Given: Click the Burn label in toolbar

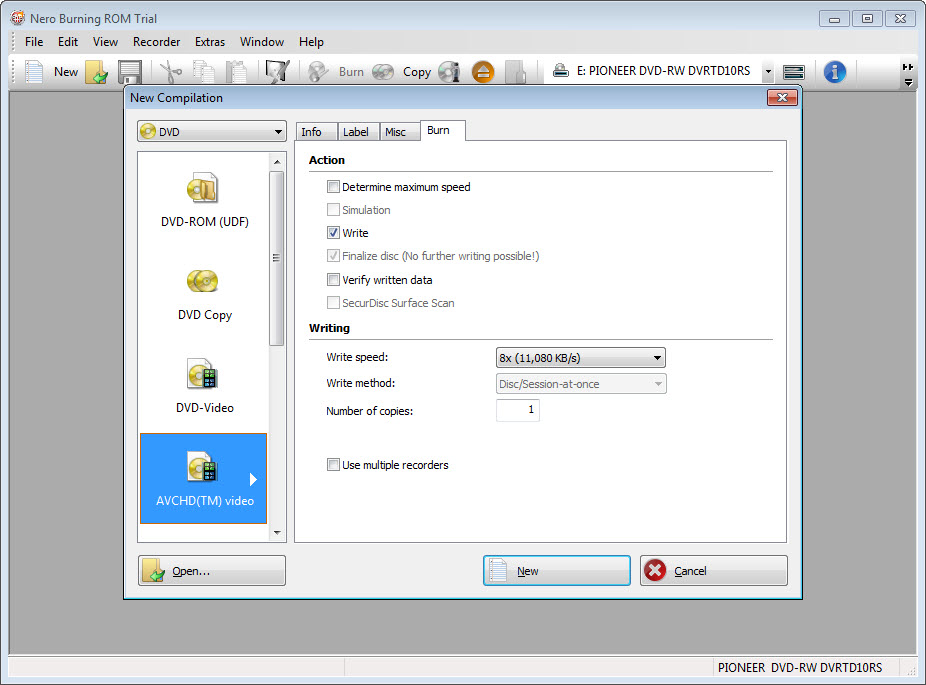Looking at the screenshot, I should pos(351,72).
